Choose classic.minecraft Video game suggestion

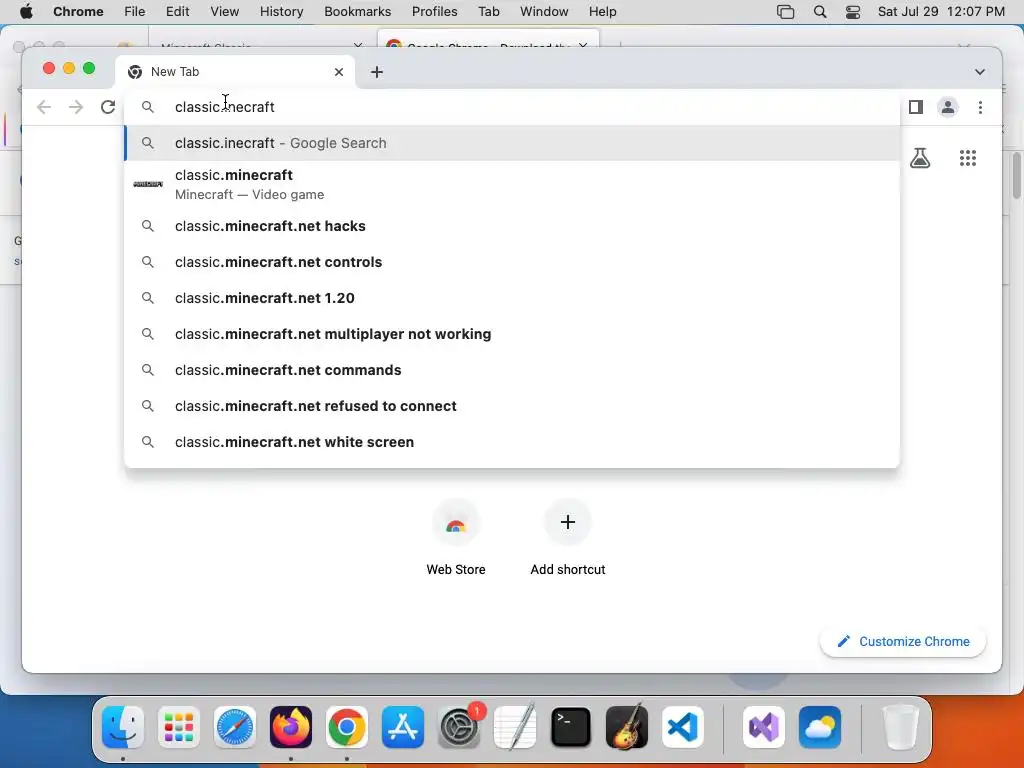pos(512,184)
